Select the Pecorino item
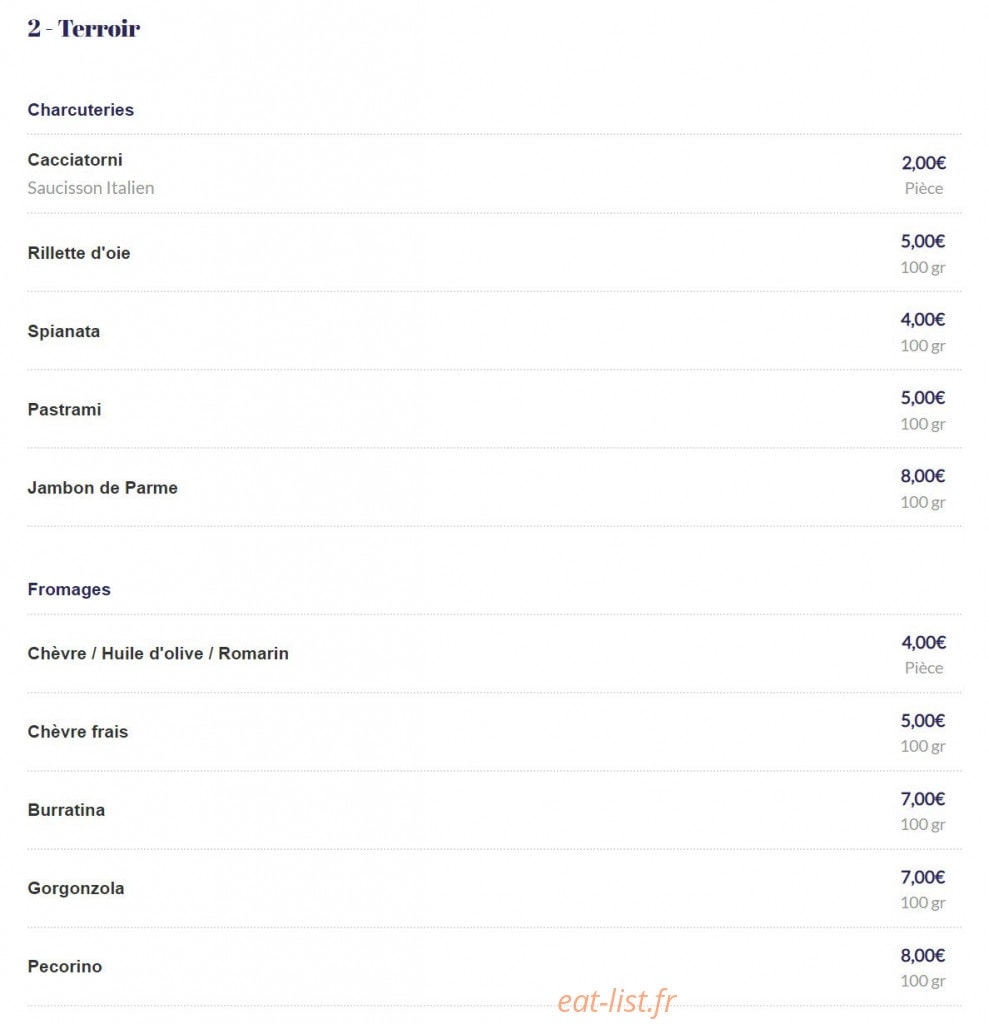Image resolution: width=989 pixels, height=1024 pixels. point(65,967)
